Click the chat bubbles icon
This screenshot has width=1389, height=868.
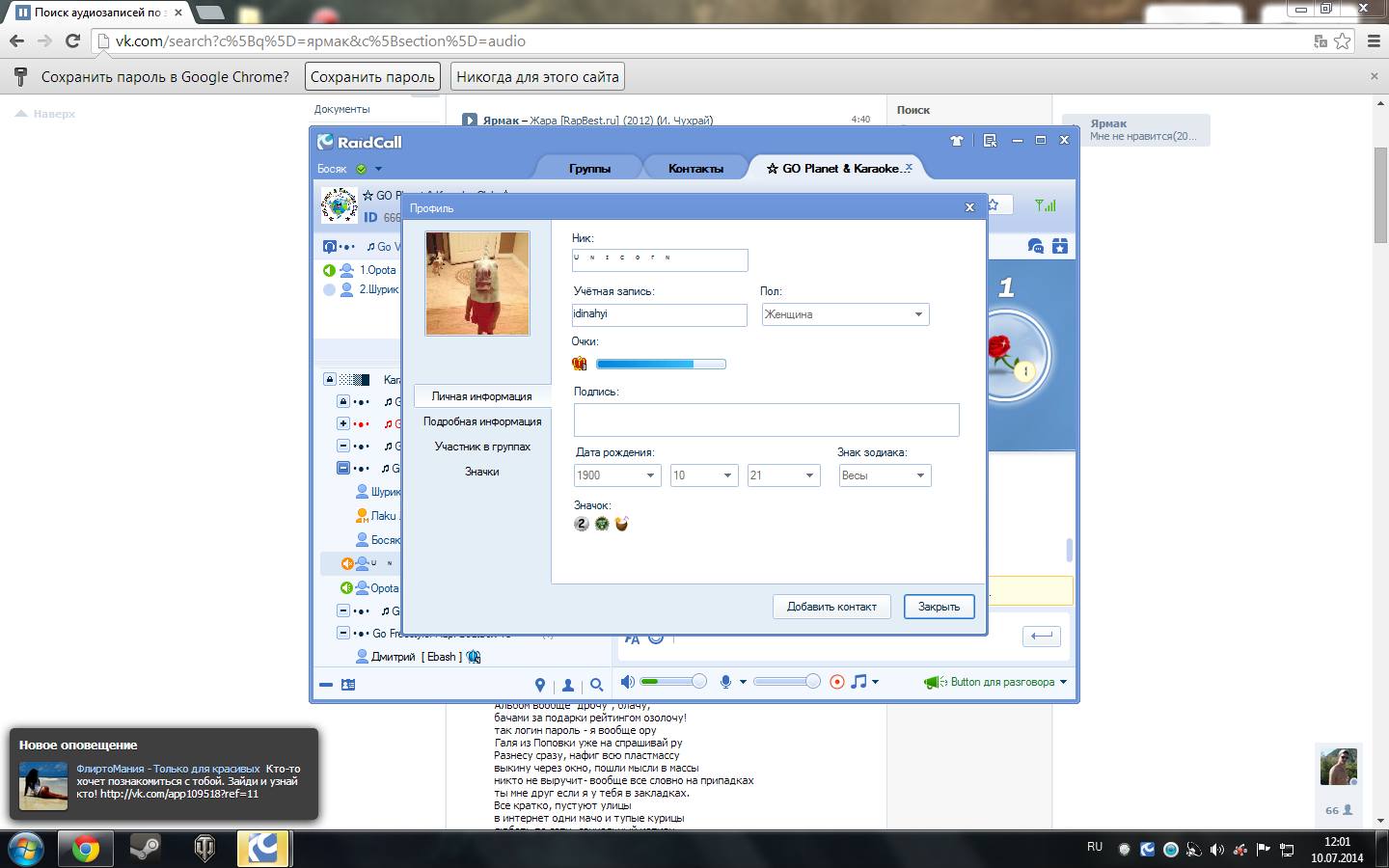(x=1036, y=247)
